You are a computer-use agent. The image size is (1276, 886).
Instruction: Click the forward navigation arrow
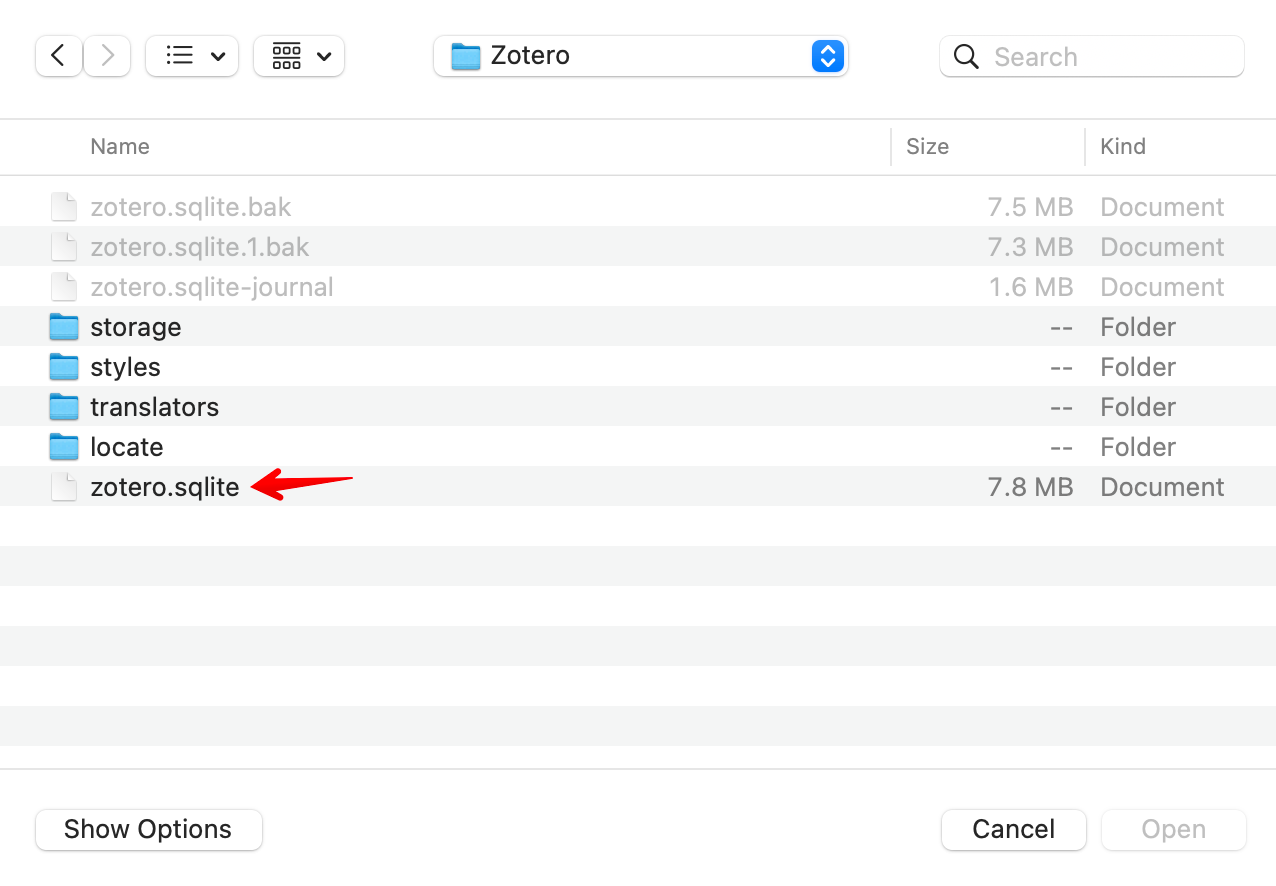coord(107,56)
